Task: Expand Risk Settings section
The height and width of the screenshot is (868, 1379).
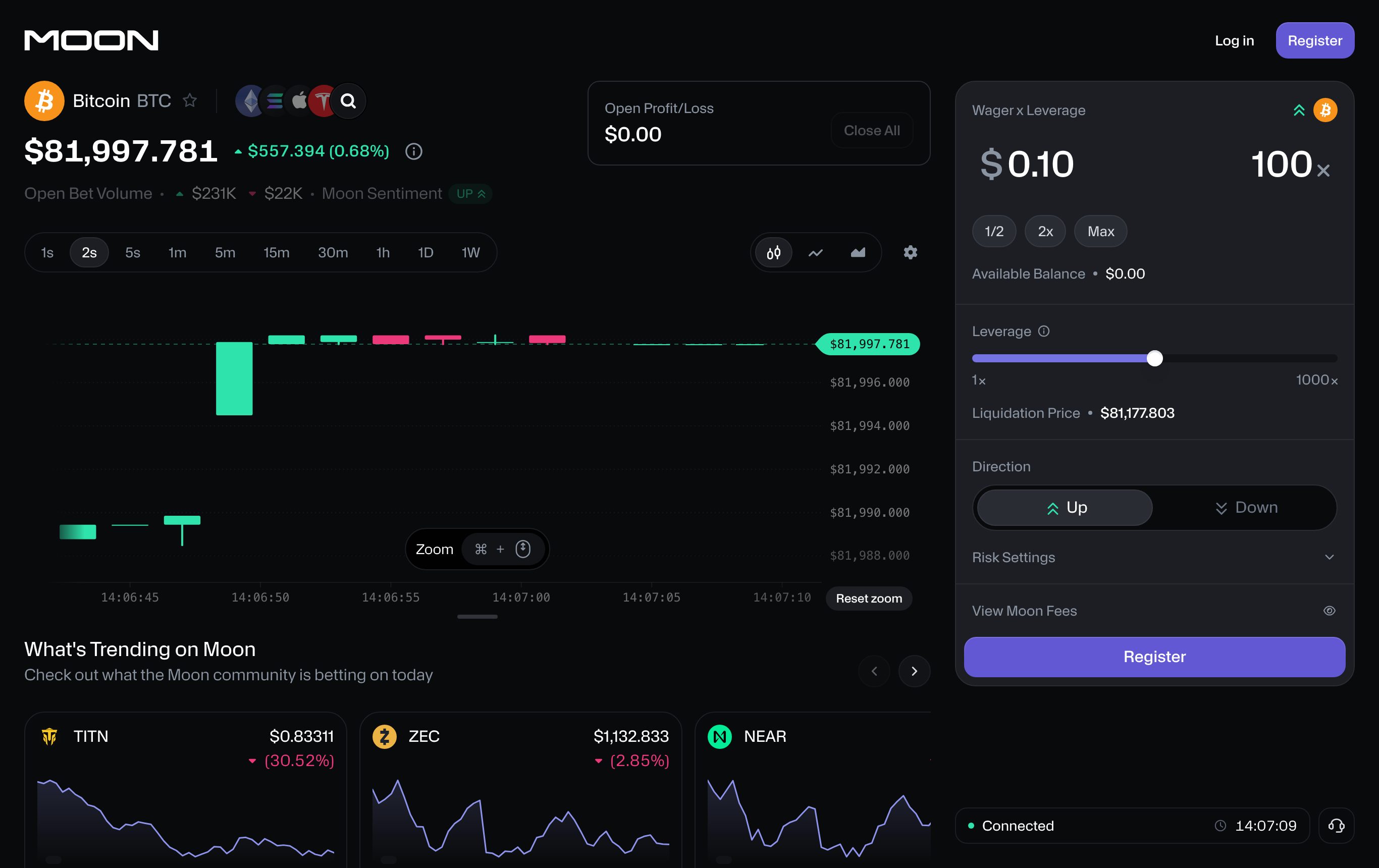Action: click(x=1154, y=557)
